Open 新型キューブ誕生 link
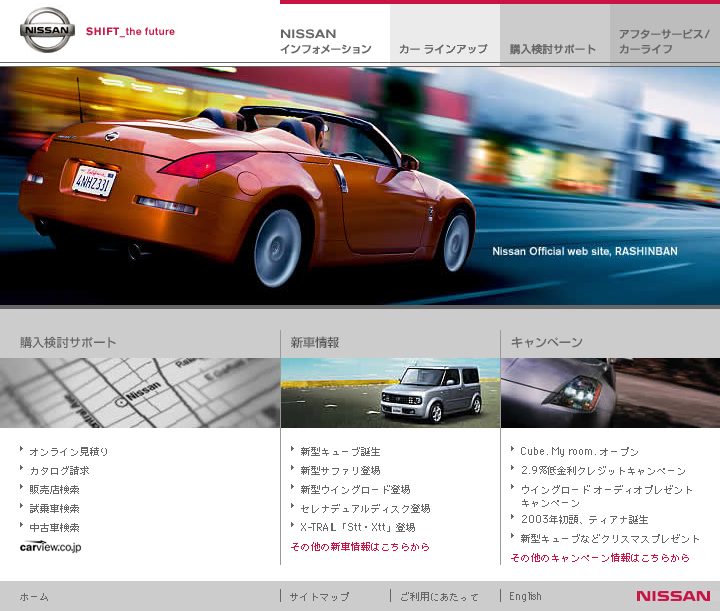Image resolution: width=720 pixels, height=611 pixels. tap(340, 452)
